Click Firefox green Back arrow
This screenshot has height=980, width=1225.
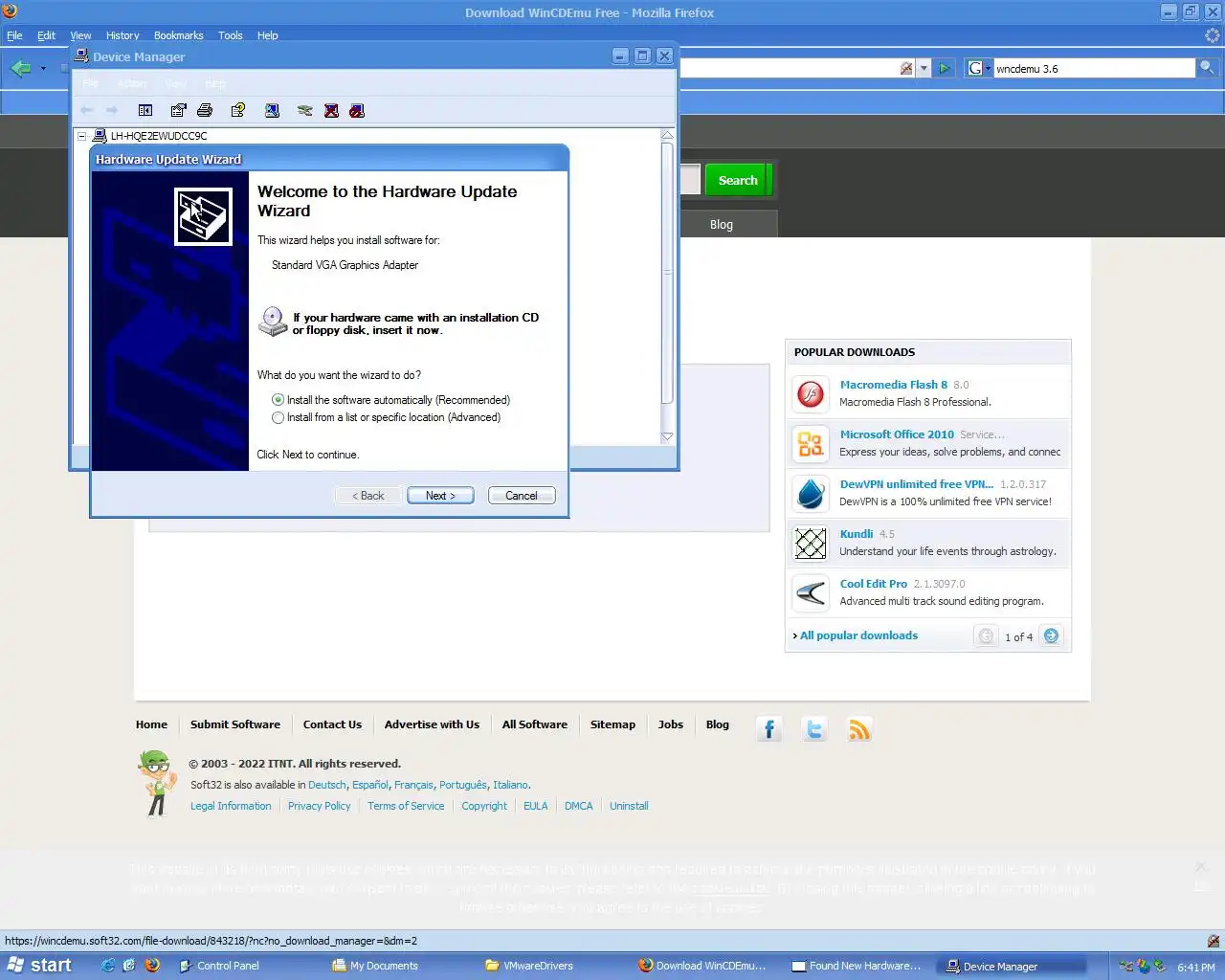tap(21, 68)
